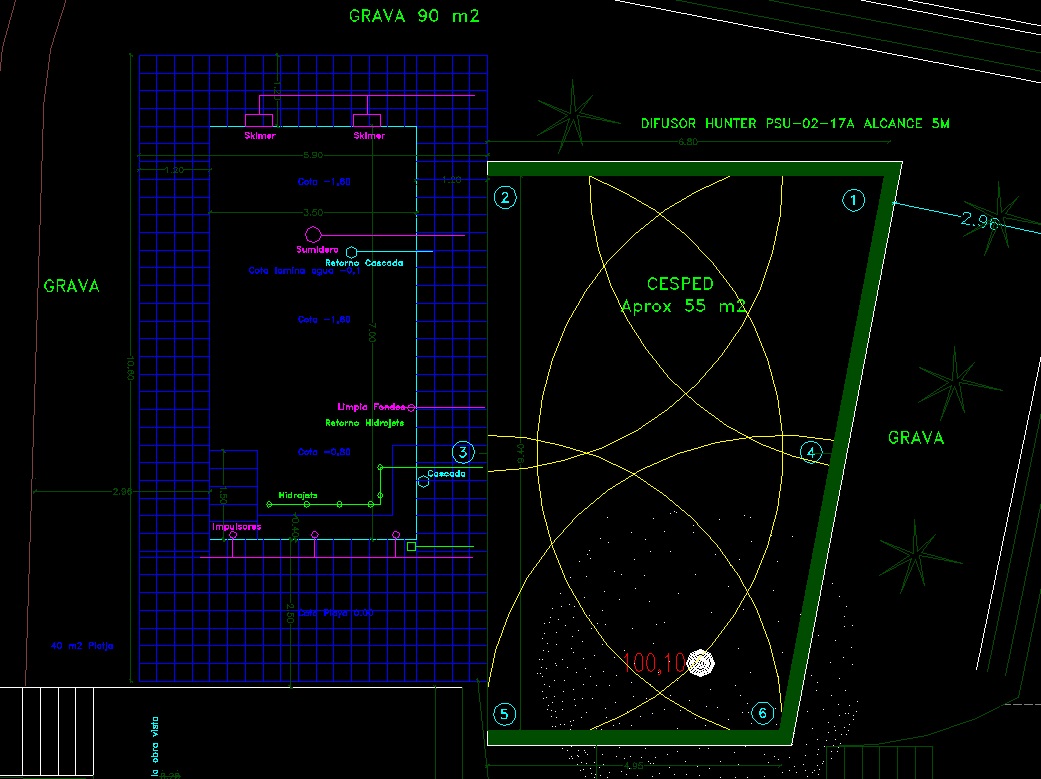Image resolution: width=1041 pixels, height=779 pixels.
Task: Select circled marker number 4
Action: (x=812, y=452)
